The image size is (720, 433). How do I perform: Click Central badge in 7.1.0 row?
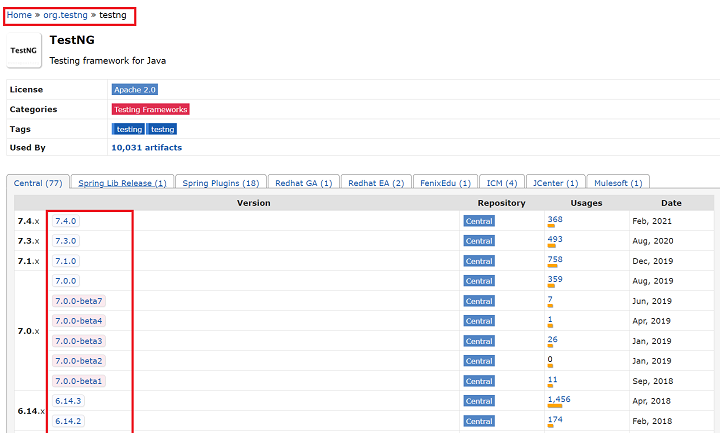click(x=479, y=261)
